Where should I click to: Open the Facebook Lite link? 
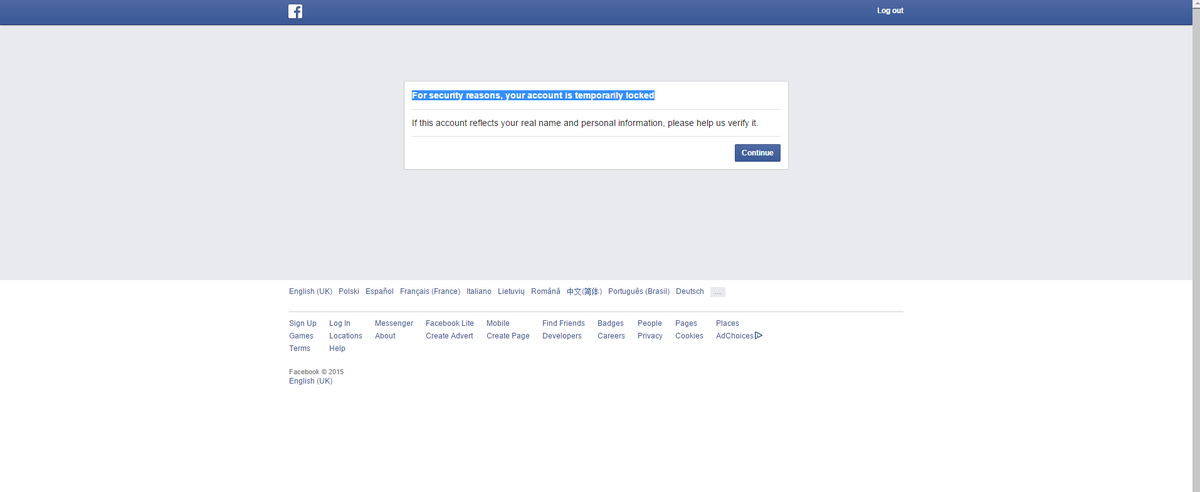pos(450,324)
